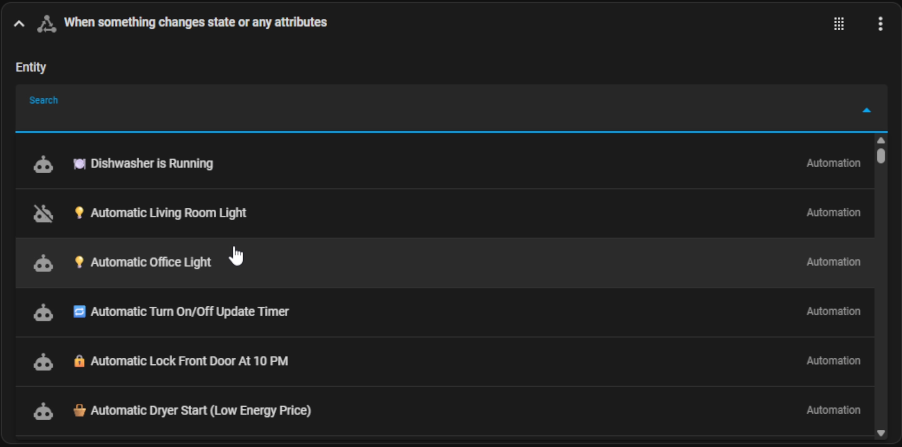
Task: Click the lock emoji for Front Door automation
Action: click(79, 361)
